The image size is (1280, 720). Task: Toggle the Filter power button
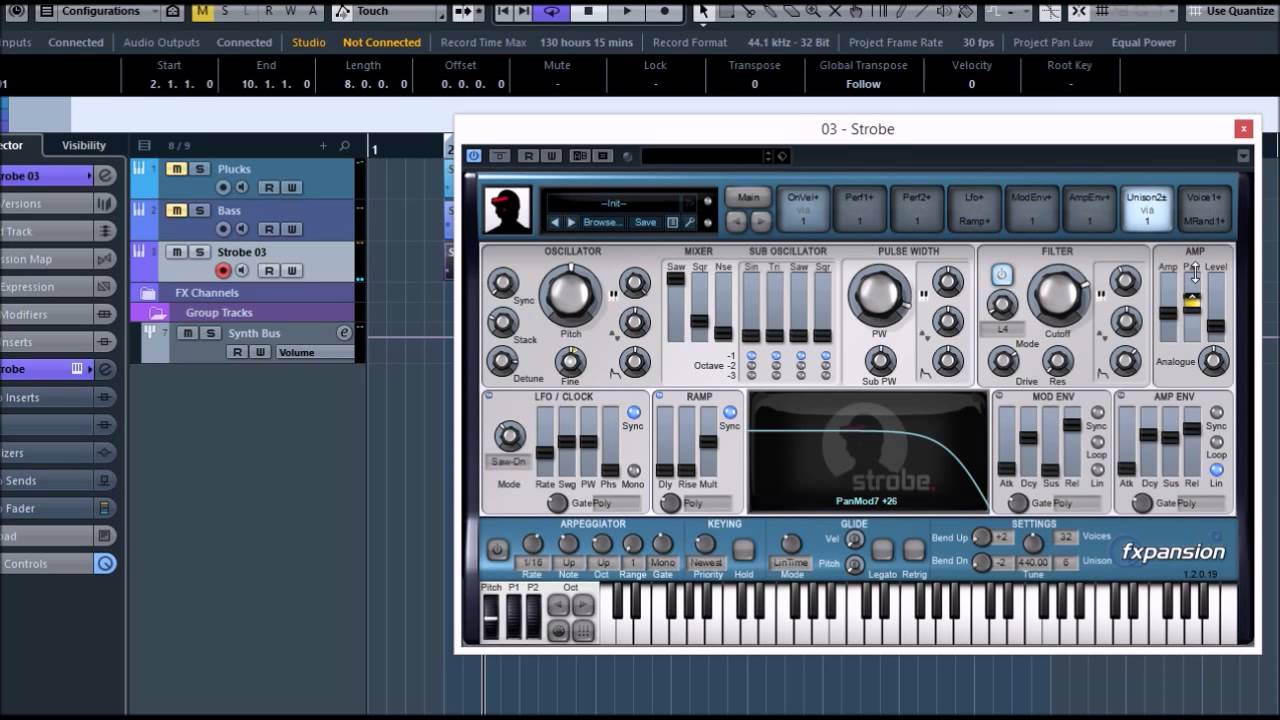(1001, 275)
